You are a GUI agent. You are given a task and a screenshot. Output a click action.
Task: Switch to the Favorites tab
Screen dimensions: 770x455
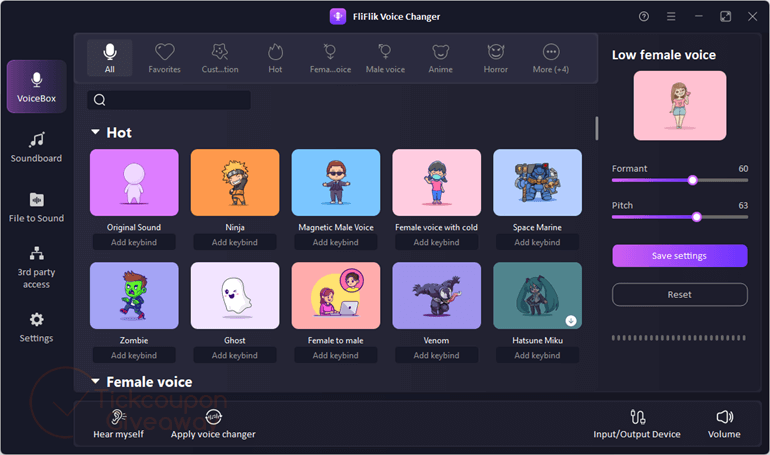pyautogui.click(x=165, y=58)
